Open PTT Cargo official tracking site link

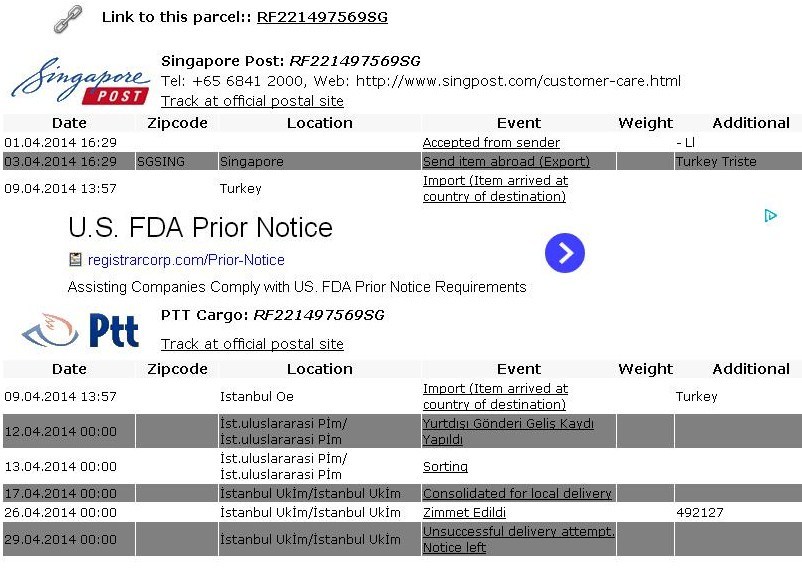252,344
